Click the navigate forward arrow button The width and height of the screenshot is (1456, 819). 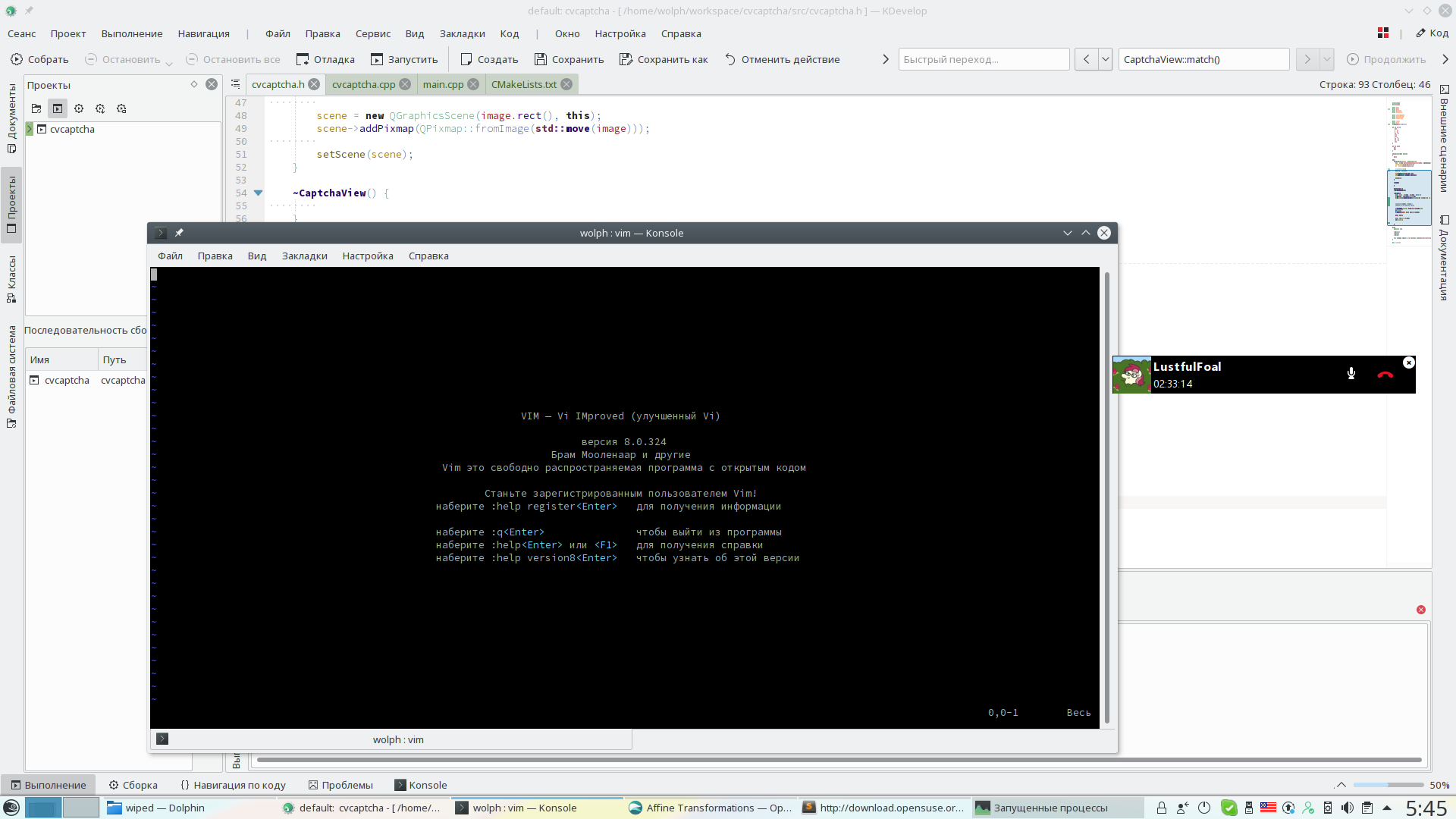pyautogui.click(x=1307, y=59)
